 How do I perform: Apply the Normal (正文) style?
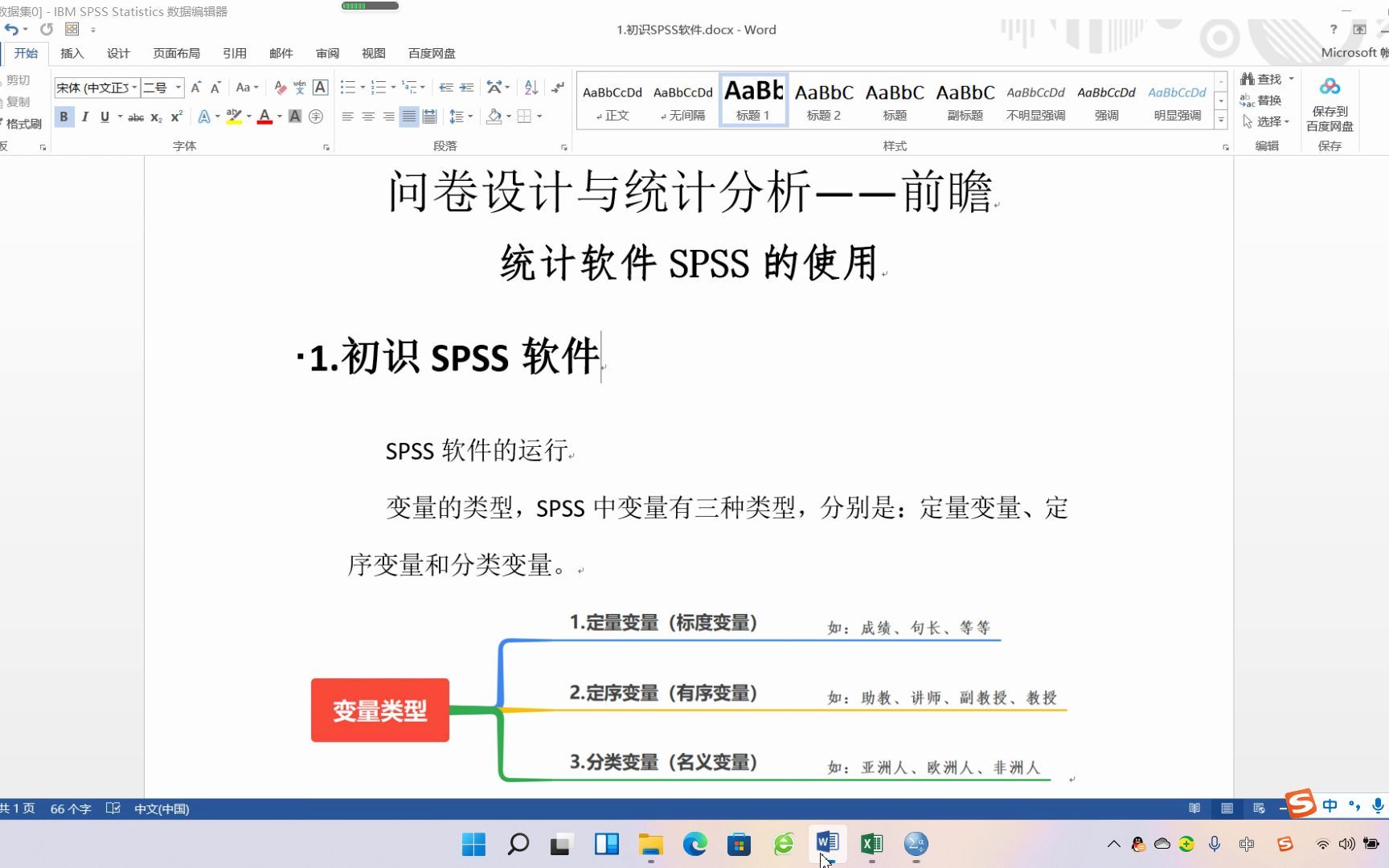pos(613,101)
